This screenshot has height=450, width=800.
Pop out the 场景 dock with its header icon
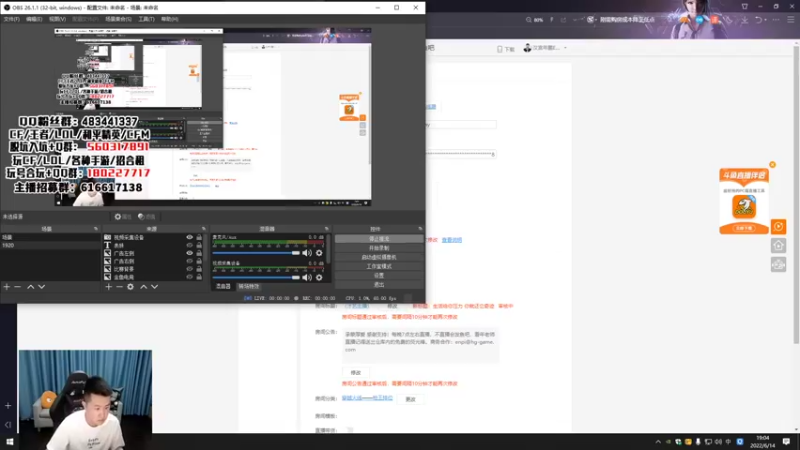[96, 229]
